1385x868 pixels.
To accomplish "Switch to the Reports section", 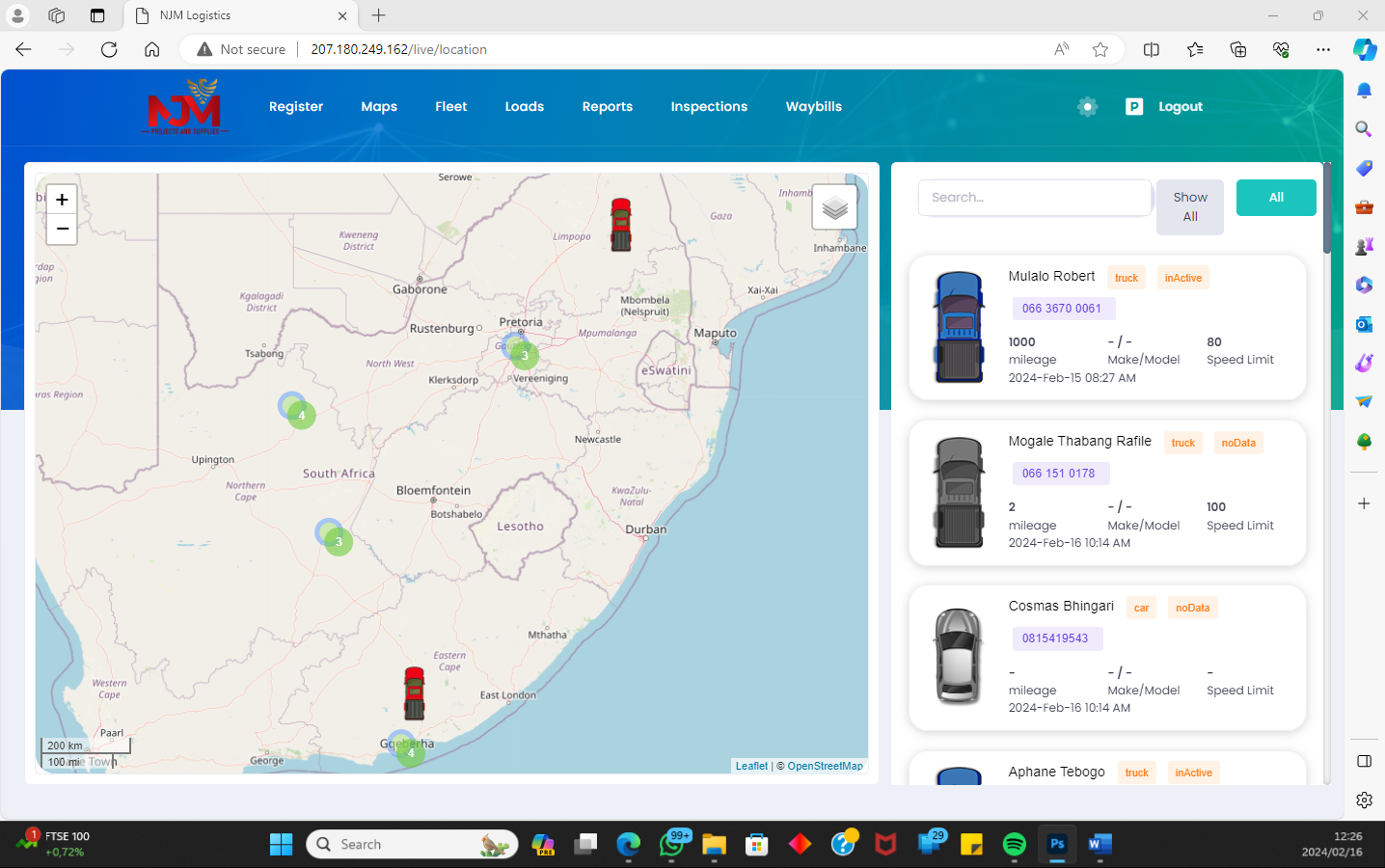I will [607, 106].
